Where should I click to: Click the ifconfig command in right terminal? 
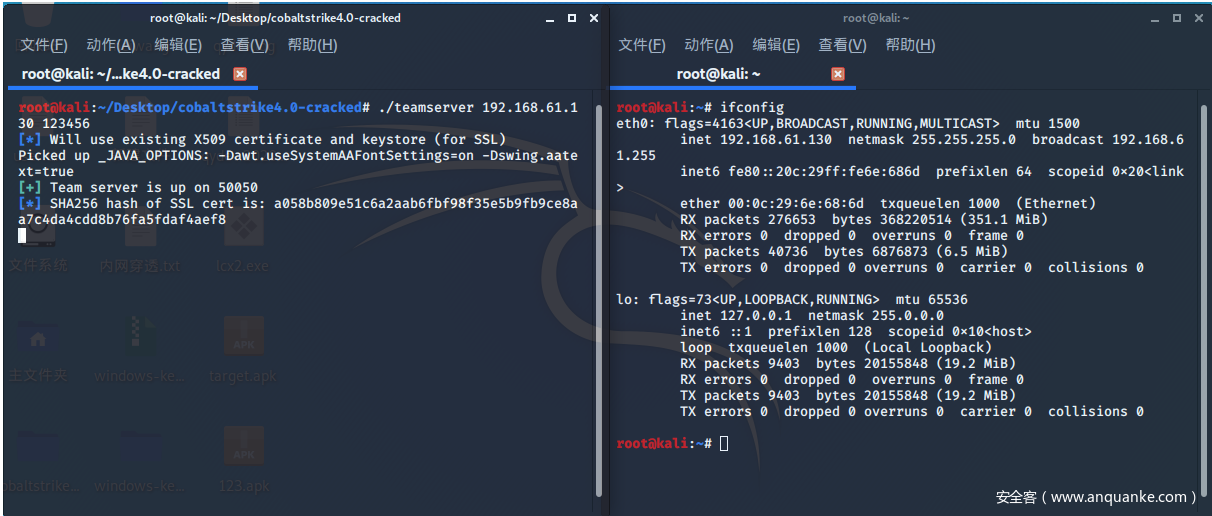point(752,107)
